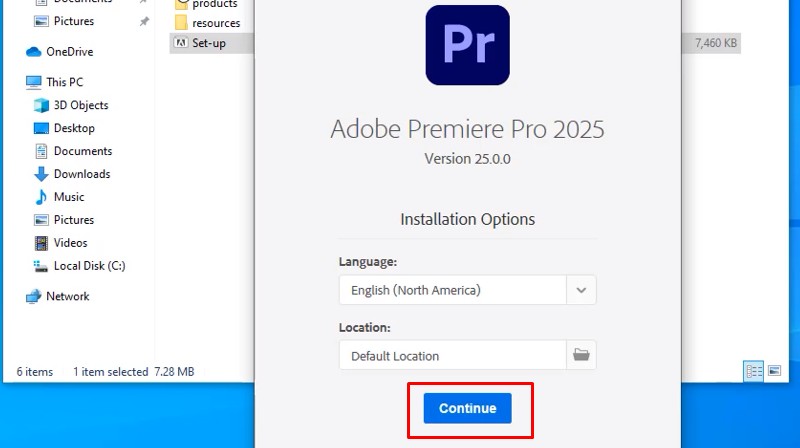The image size is (800, 448).
Task: Go to Downloads folder in sidebar
Action: (82, 174)
